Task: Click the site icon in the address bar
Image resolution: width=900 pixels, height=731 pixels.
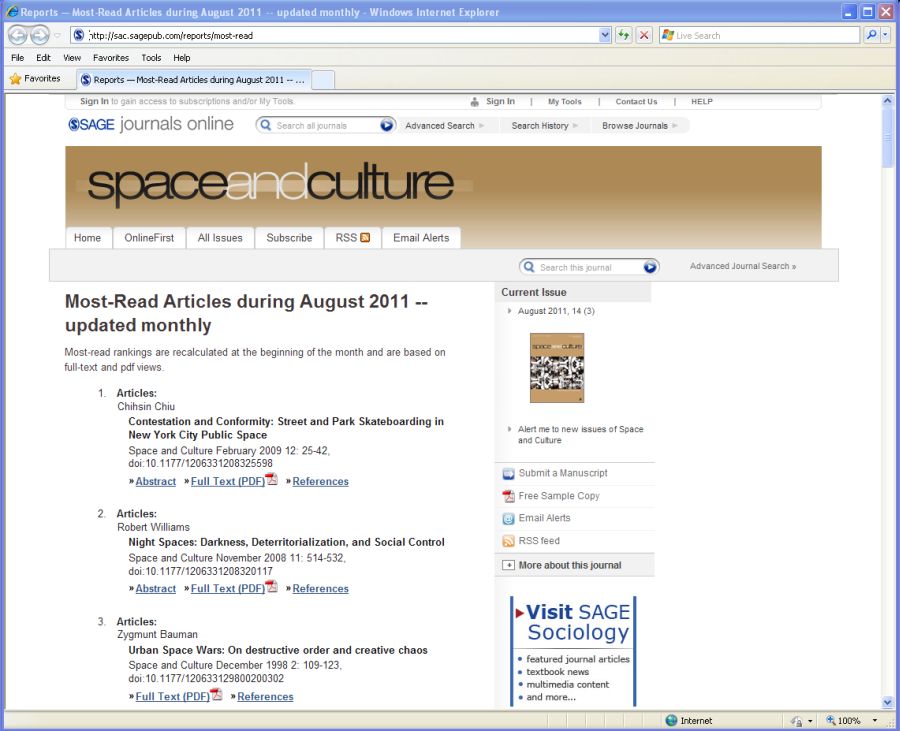Action: 79,35
